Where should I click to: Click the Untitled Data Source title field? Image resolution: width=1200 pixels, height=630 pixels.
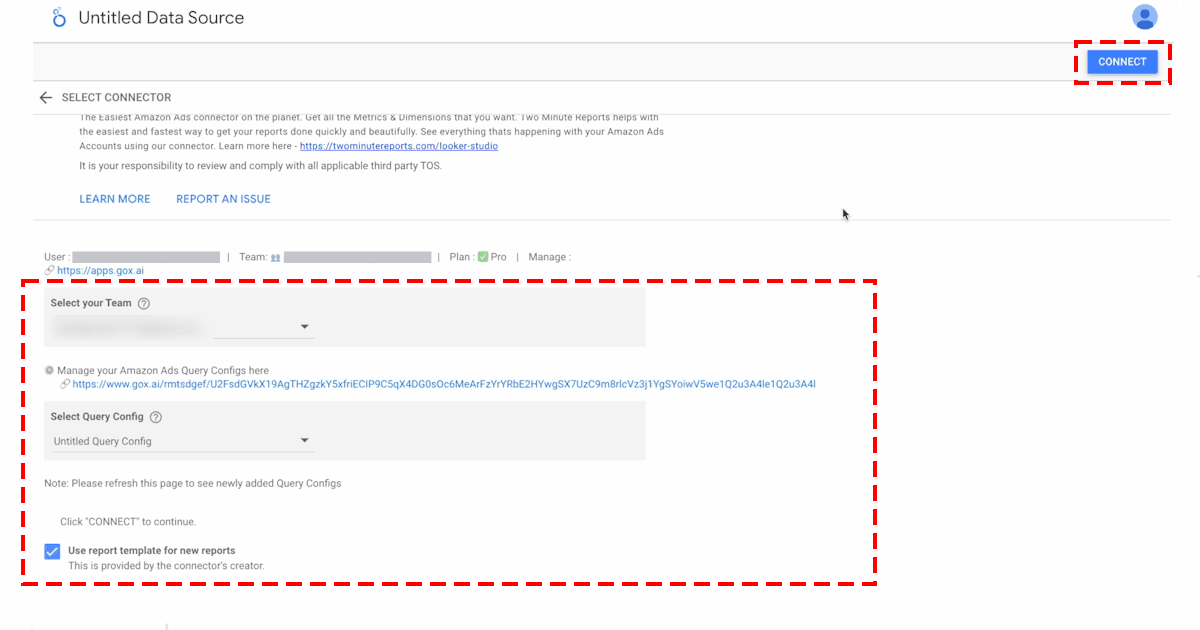coord(161,18)
